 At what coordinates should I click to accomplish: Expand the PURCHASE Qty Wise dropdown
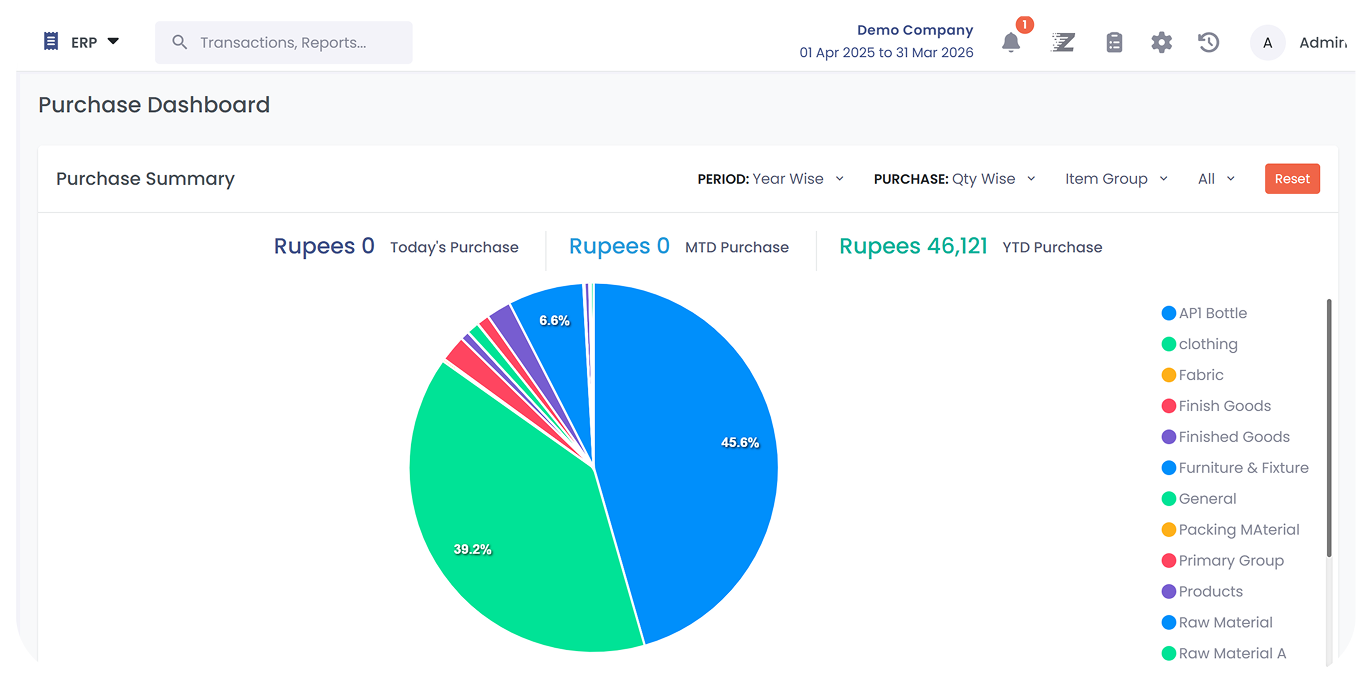[954, 179]
